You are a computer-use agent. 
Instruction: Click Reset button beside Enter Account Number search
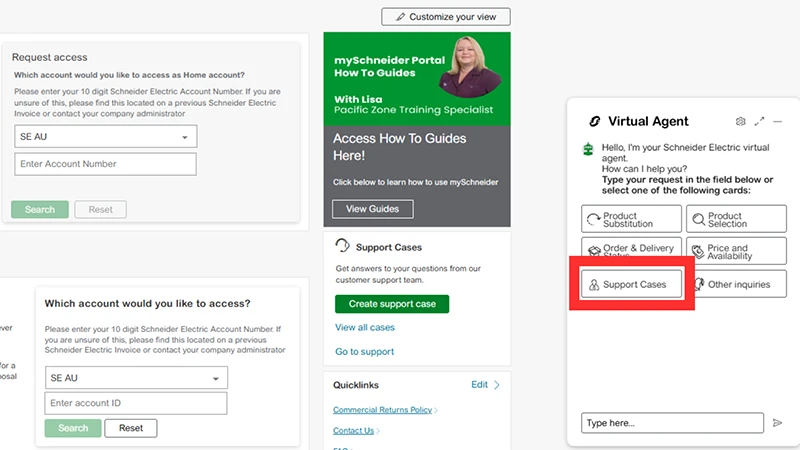(x=101, y=210)
